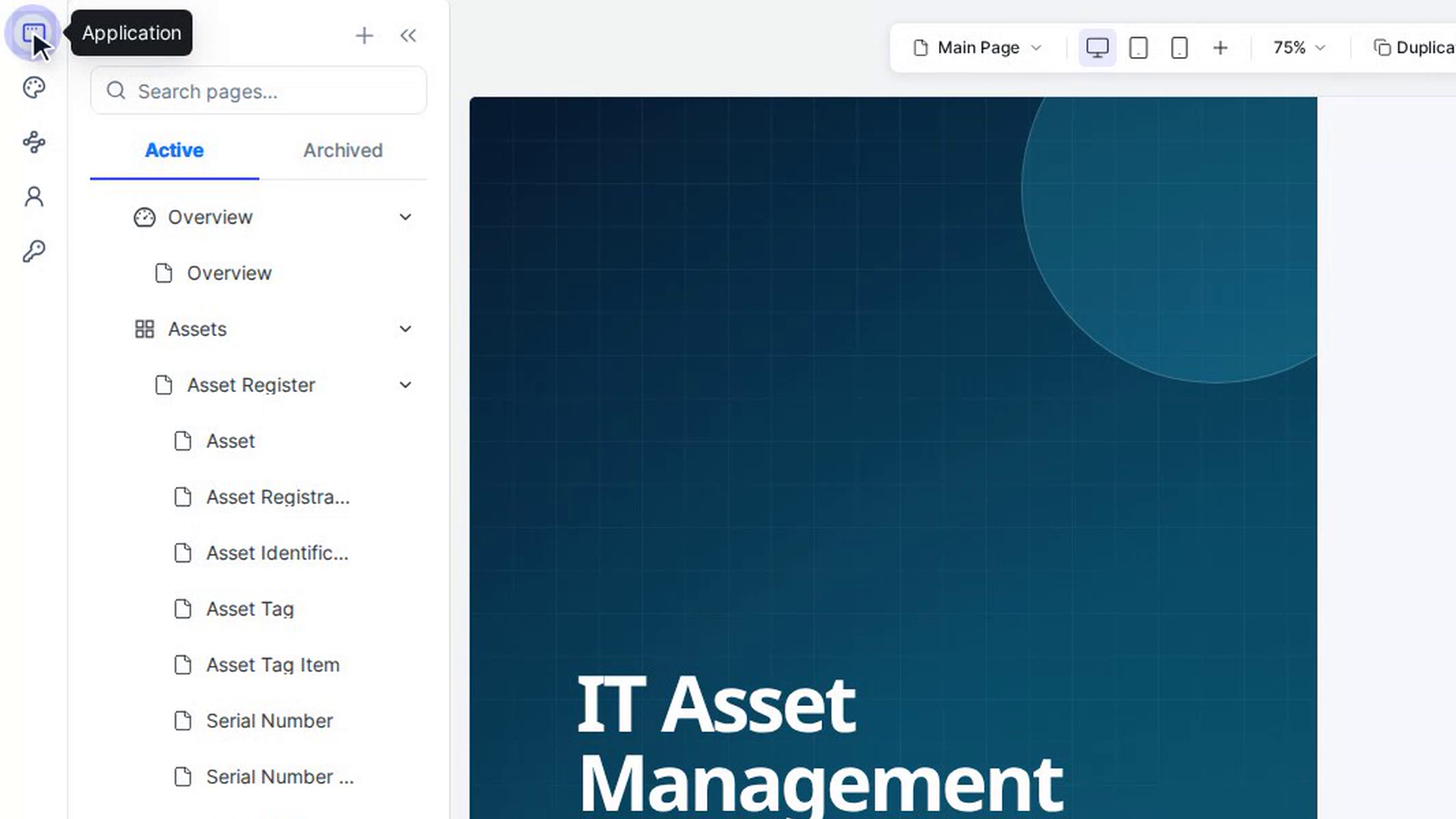Open the Asset Registra... page
Image resolution: width=1456 pixels, height=819 pixels.
click(278, 497)
